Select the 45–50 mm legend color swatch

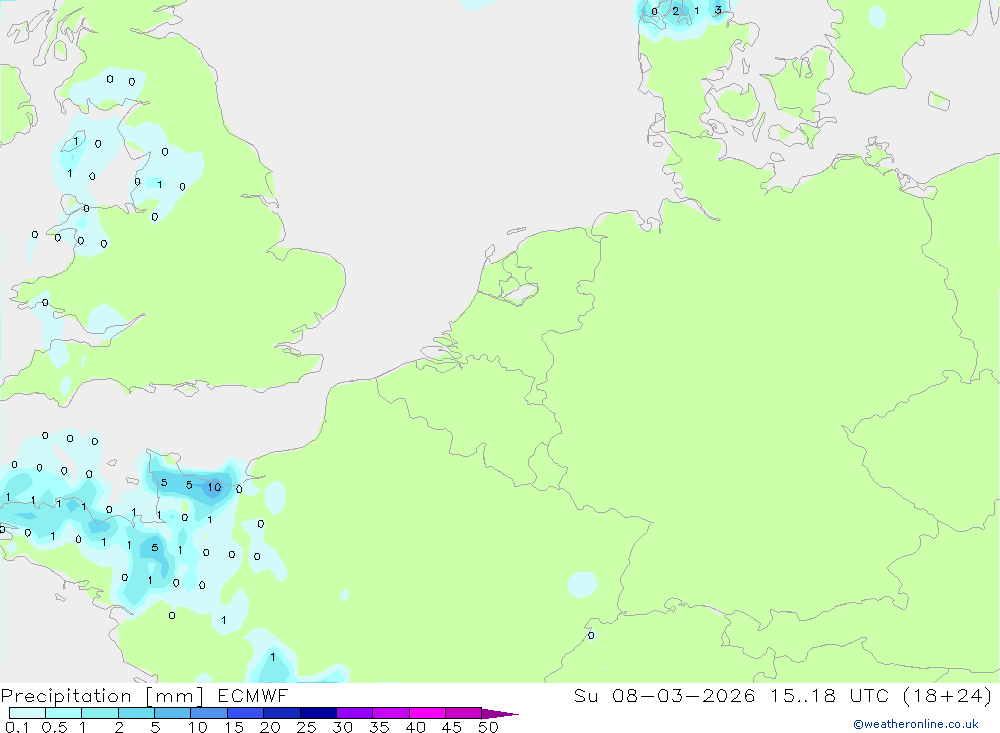[463, 713]
